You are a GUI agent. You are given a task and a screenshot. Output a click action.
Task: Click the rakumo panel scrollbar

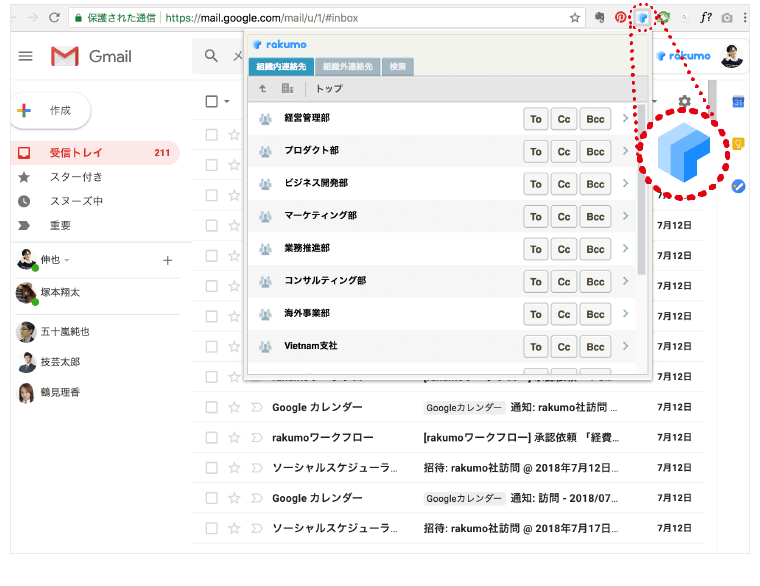tap(641, 189)
